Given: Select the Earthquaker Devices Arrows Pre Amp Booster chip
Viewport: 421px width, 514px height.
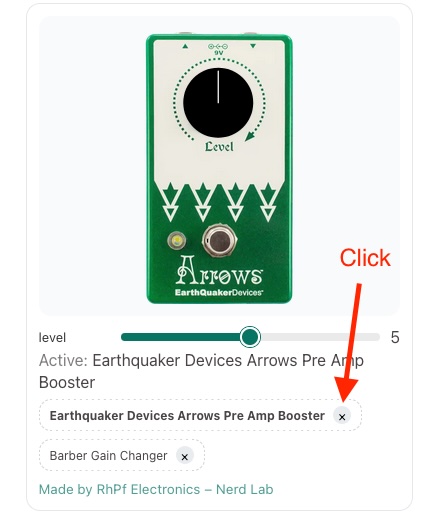Looking at the screenshot, I should tap(187, 416).
